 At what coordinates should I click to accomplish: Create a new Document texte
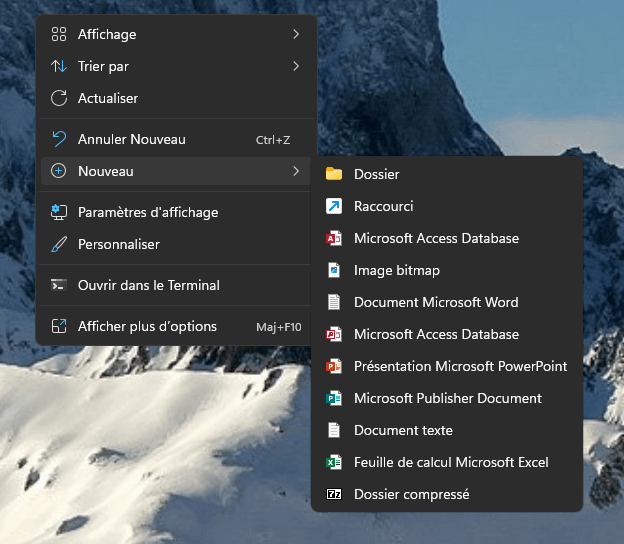[x=447, y=430]
